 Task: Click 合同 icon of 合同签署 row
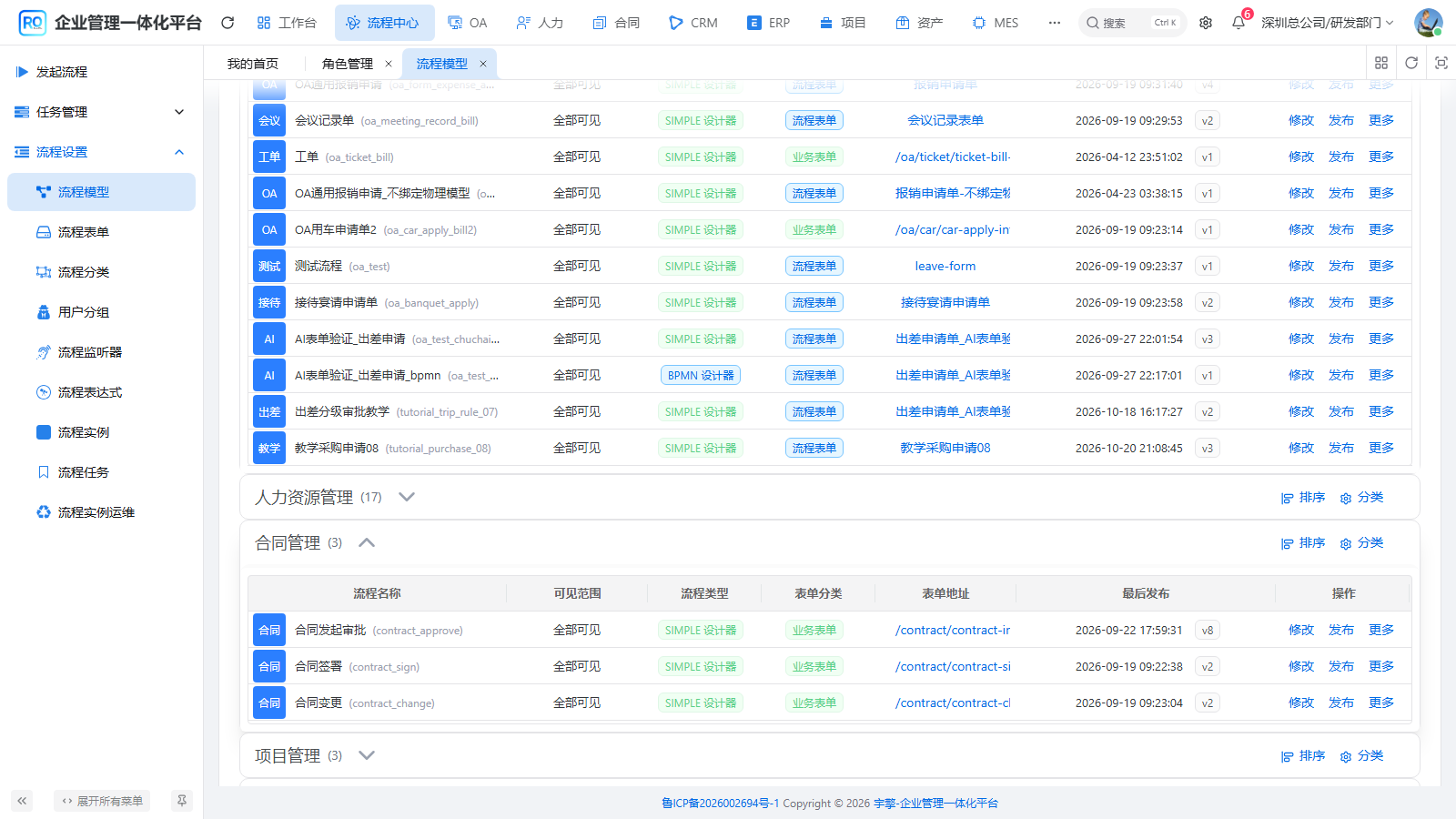[269, 666]
